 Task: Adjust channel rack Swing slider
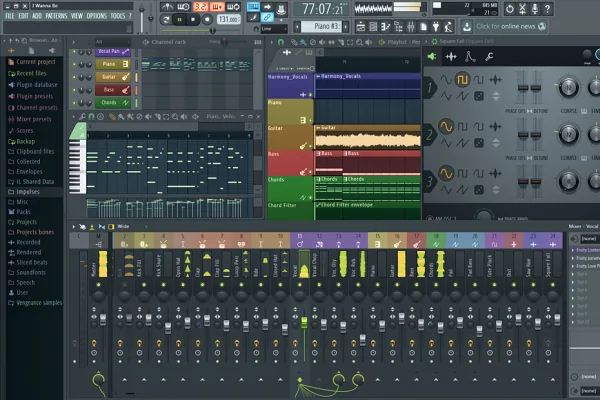(225, 42)
